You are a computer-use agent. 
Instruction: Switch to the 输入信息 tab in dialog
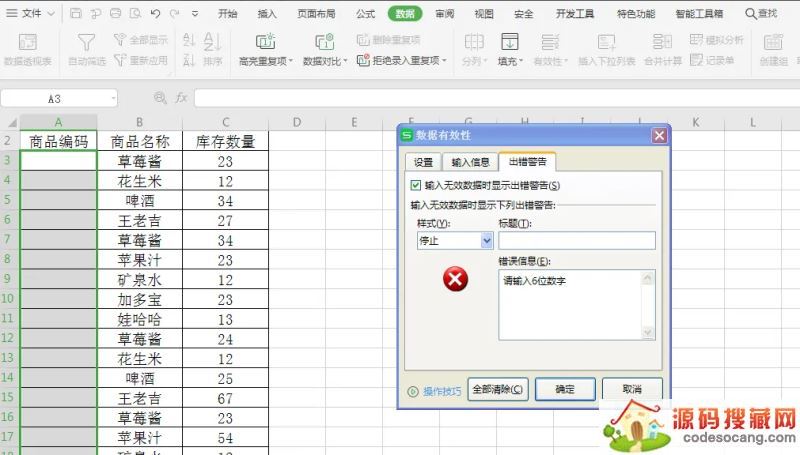click(x=470, y=162)
